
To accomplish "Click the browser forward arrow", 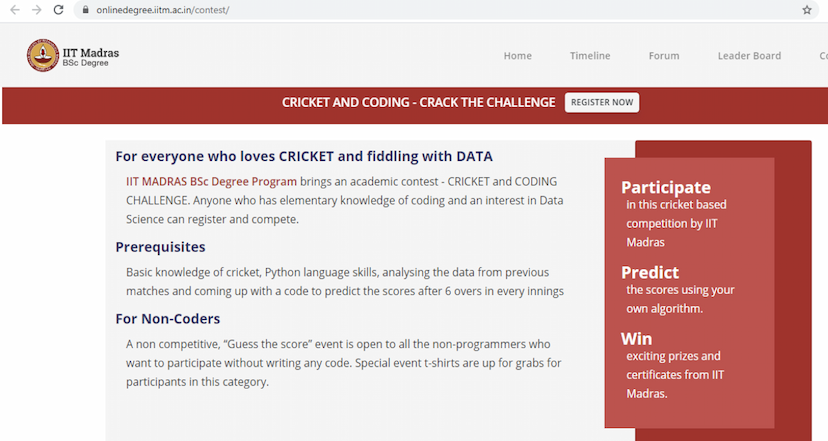I will coord(37,9).
